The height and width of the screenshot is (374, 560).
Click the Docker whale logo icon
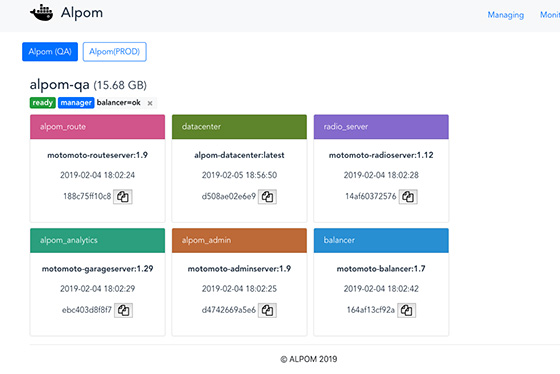[41, 13]
